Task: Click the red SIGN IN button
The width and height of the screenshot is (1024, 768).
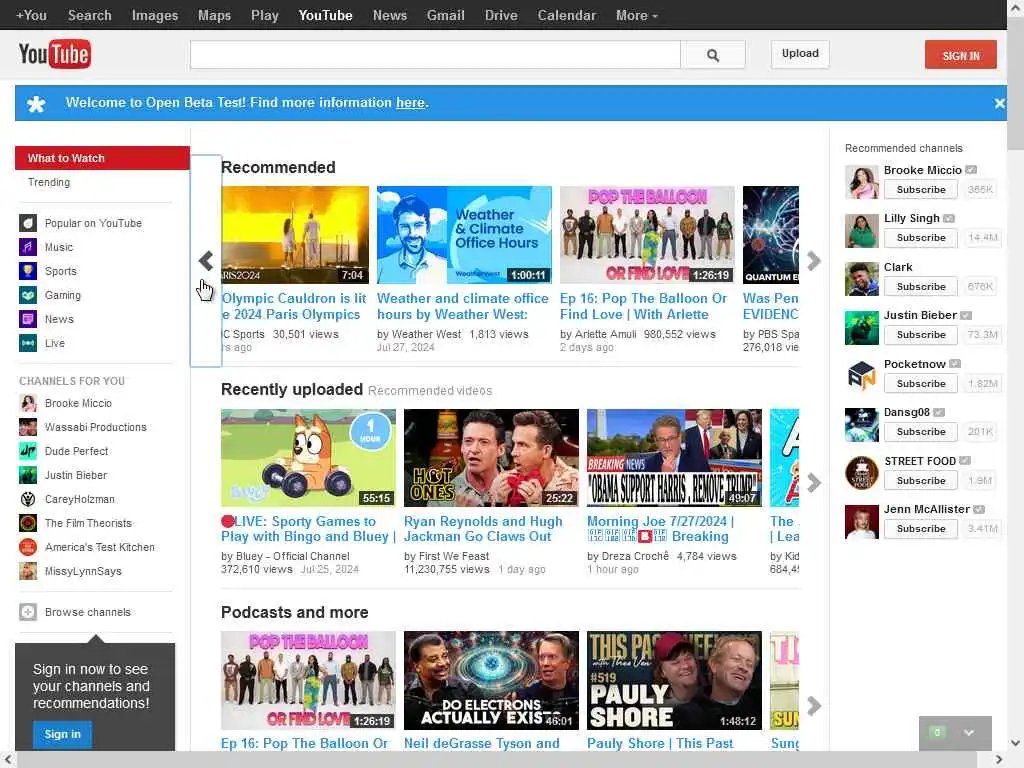Action: [961, 55]
